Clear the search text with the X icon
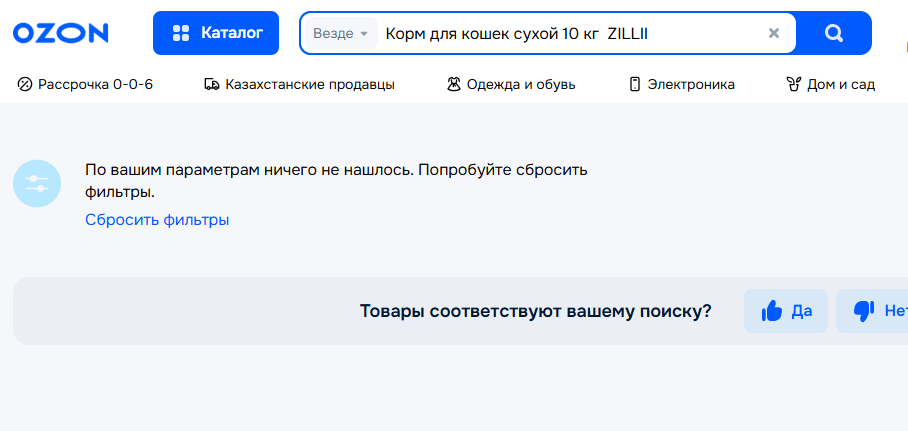Screen dimensions: 908x431 coord(773,33)
